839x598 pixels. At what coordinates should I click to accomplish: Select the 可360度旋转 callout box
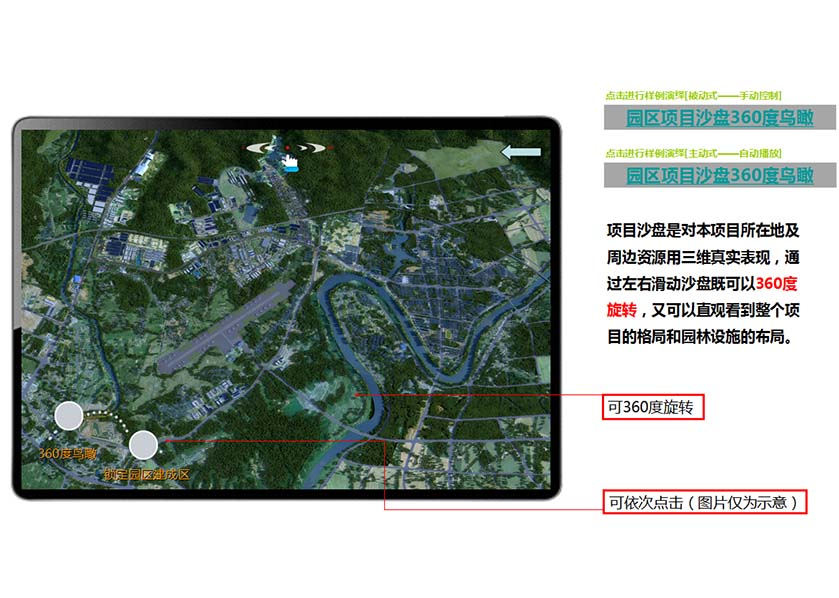[654, 407]
